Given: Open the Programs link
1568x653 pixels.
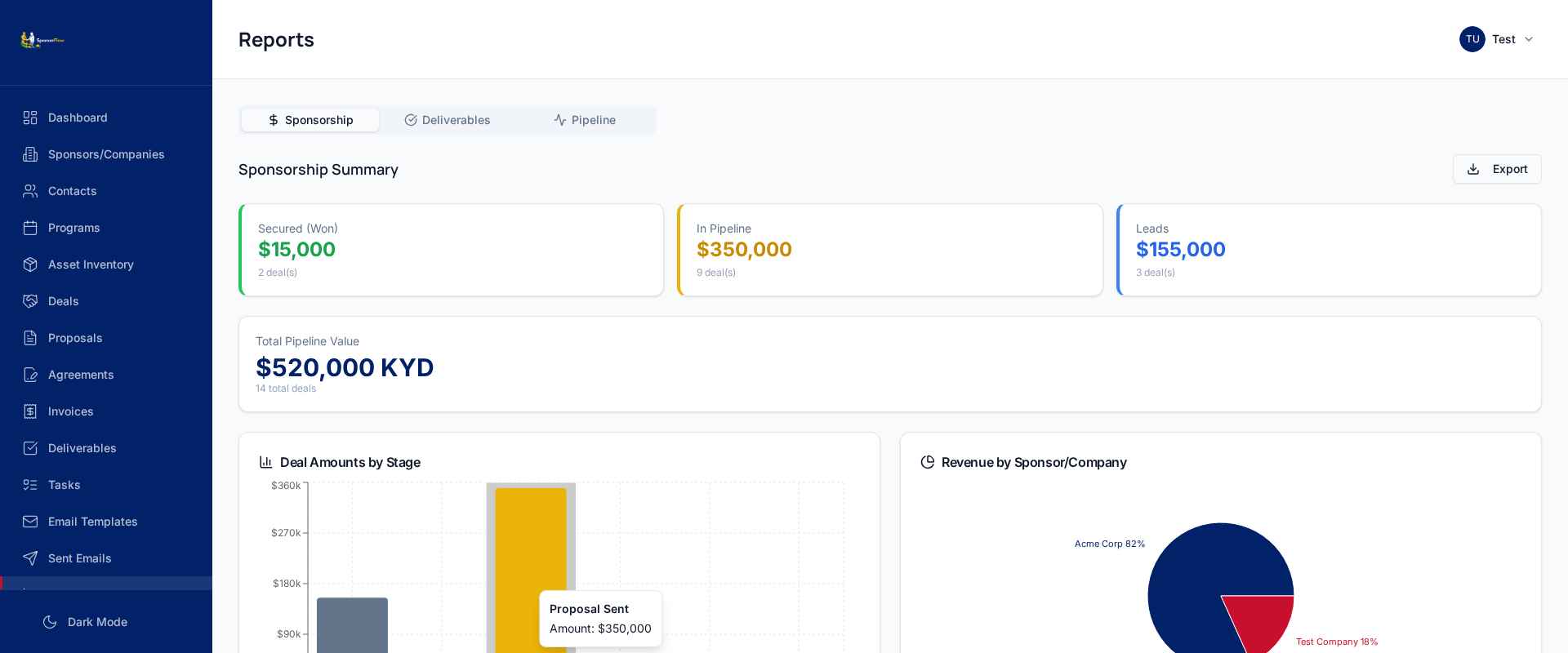Looking at the screenshot, I should tap(106, 228).
